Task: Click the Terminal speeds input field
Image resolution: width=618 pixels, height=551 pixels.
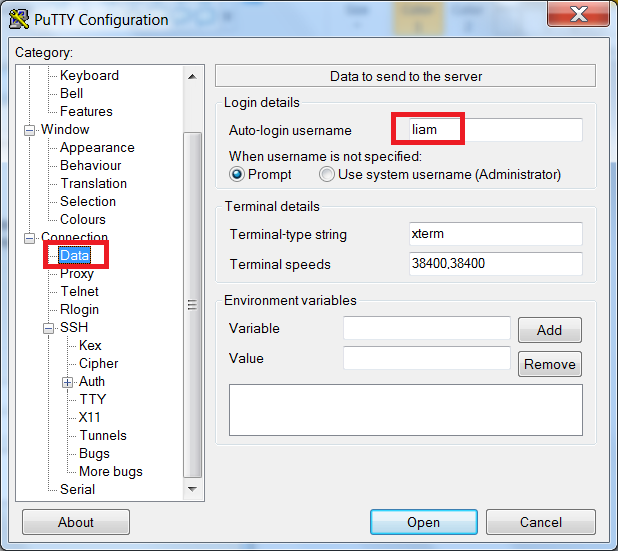Action: tap(496, 264)
